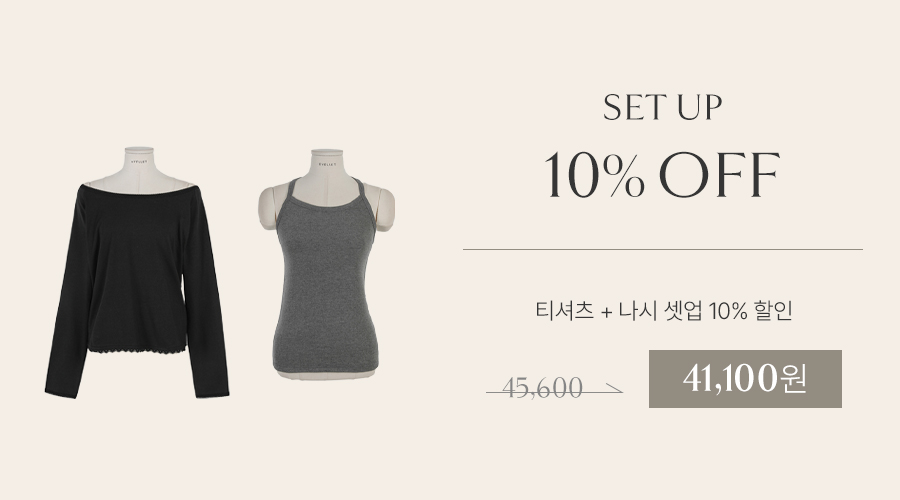Click the right sleeve cuff of black top
This screenshot has height=500, width=900.
(212, 392)
